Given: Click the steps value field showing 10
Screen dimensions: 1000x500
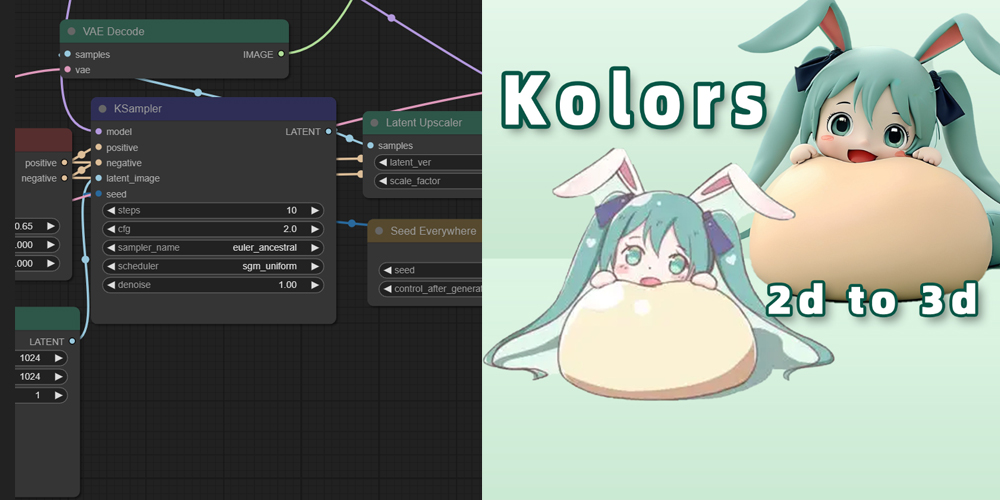Looking at the screenshot, I should coord(213,210).
